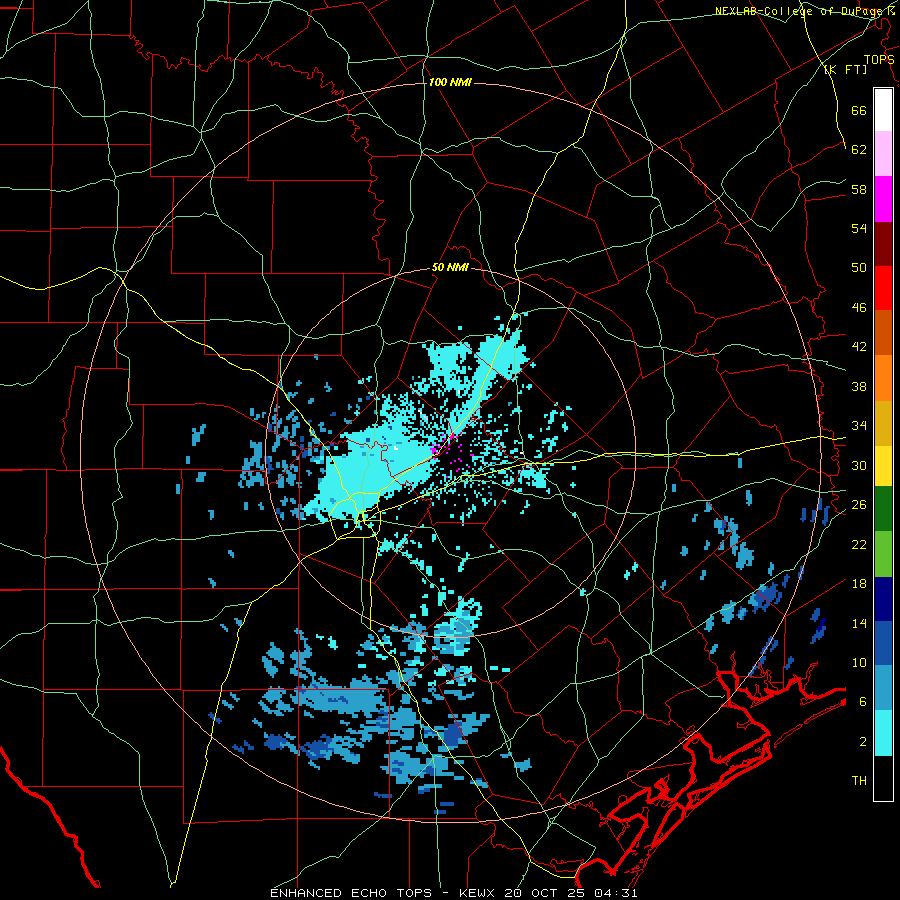Pick the light blue legend swatch
900x900 pixels.
coord(883,688)
